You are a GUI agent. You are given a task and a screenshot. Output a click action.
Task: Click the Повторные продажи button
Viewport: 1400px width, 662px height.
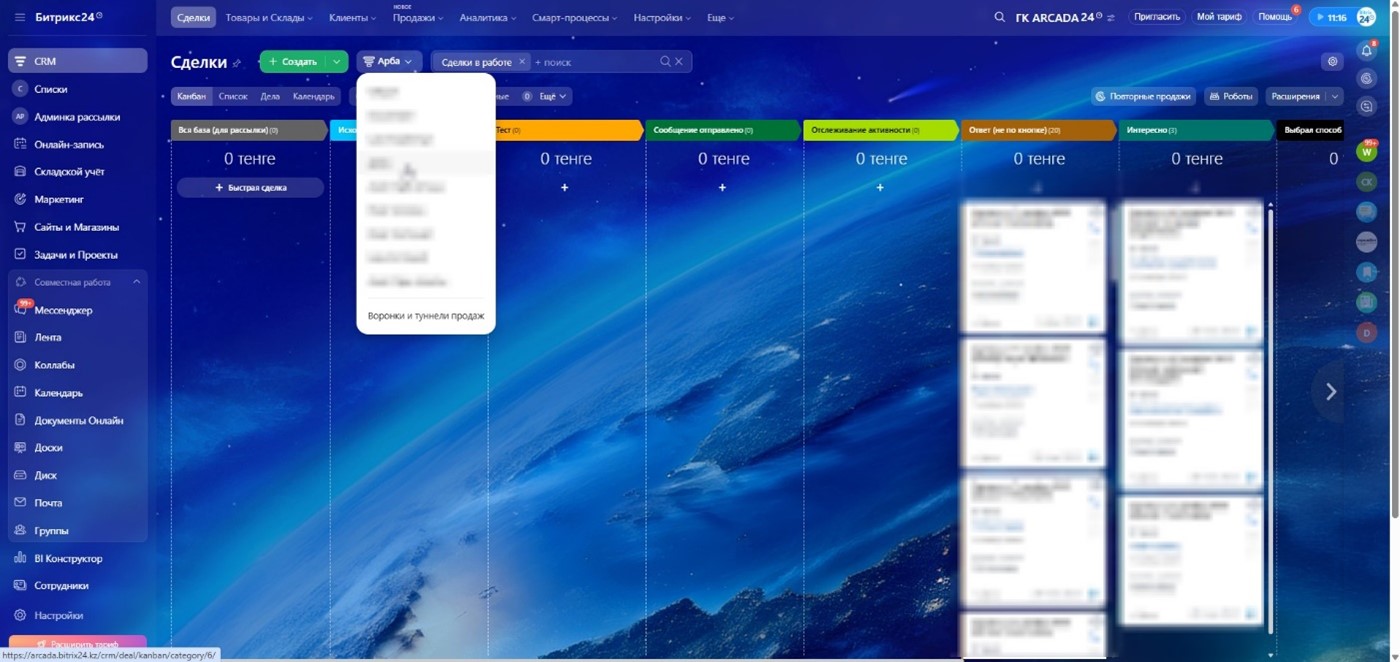[1144, 96]
